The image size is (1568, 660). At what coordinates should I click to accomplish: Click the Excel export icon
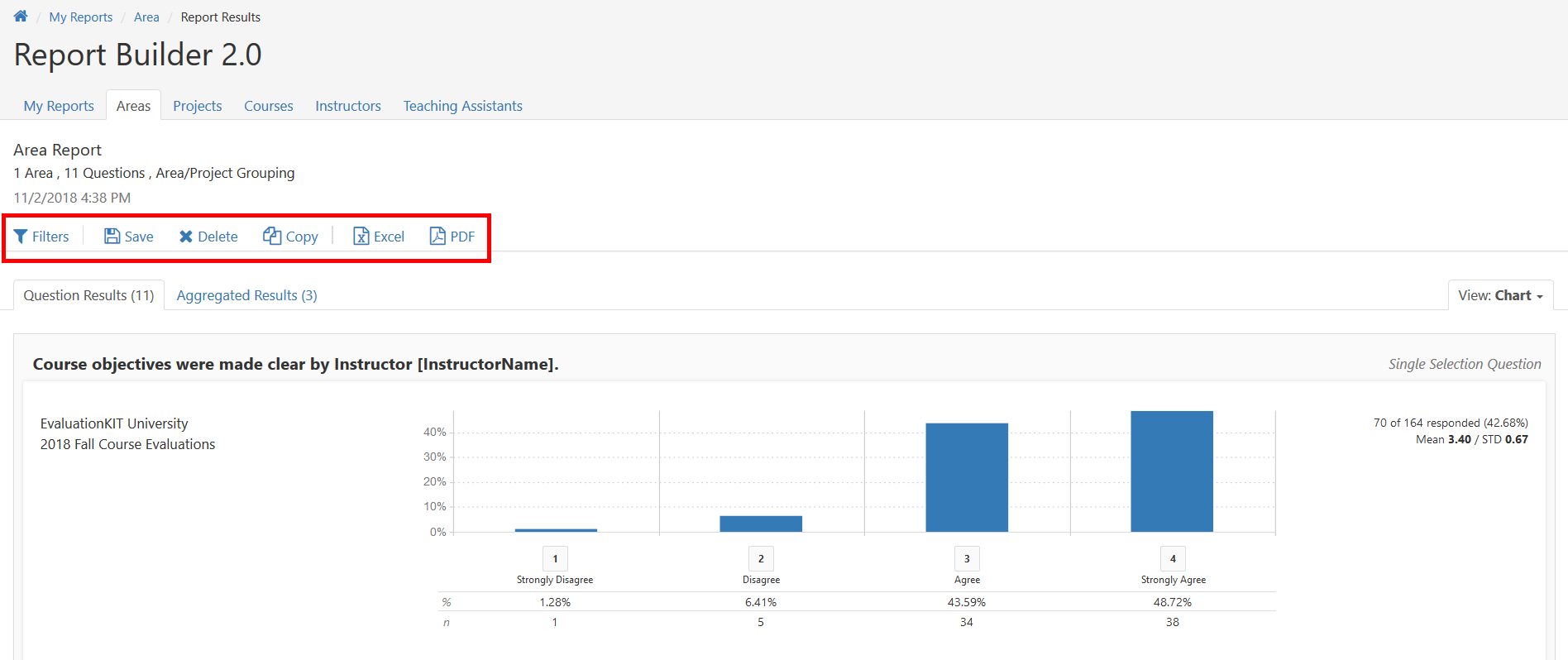pos(361,237)
